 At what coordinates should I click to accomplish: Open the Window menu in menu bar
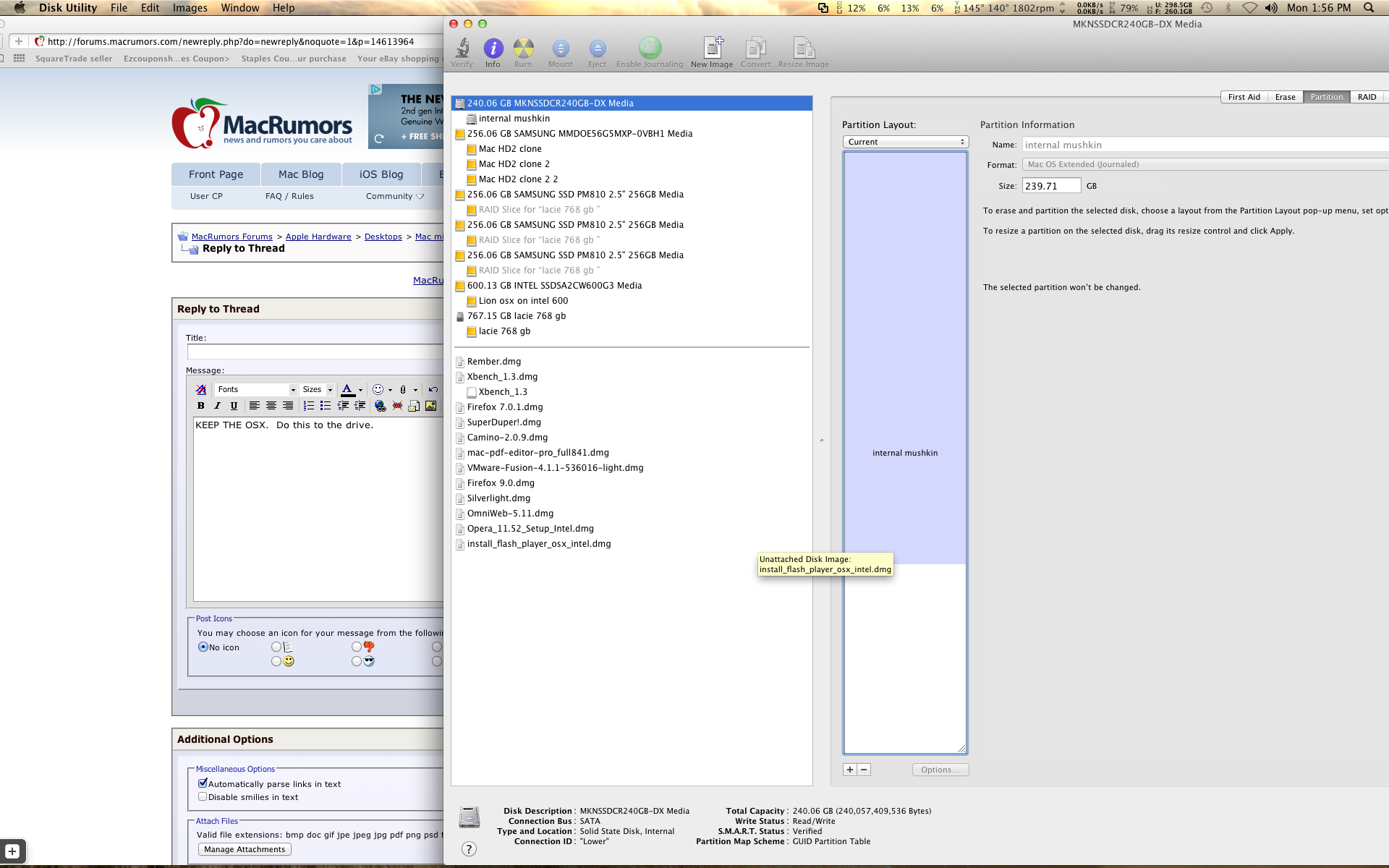click(240, 8)
